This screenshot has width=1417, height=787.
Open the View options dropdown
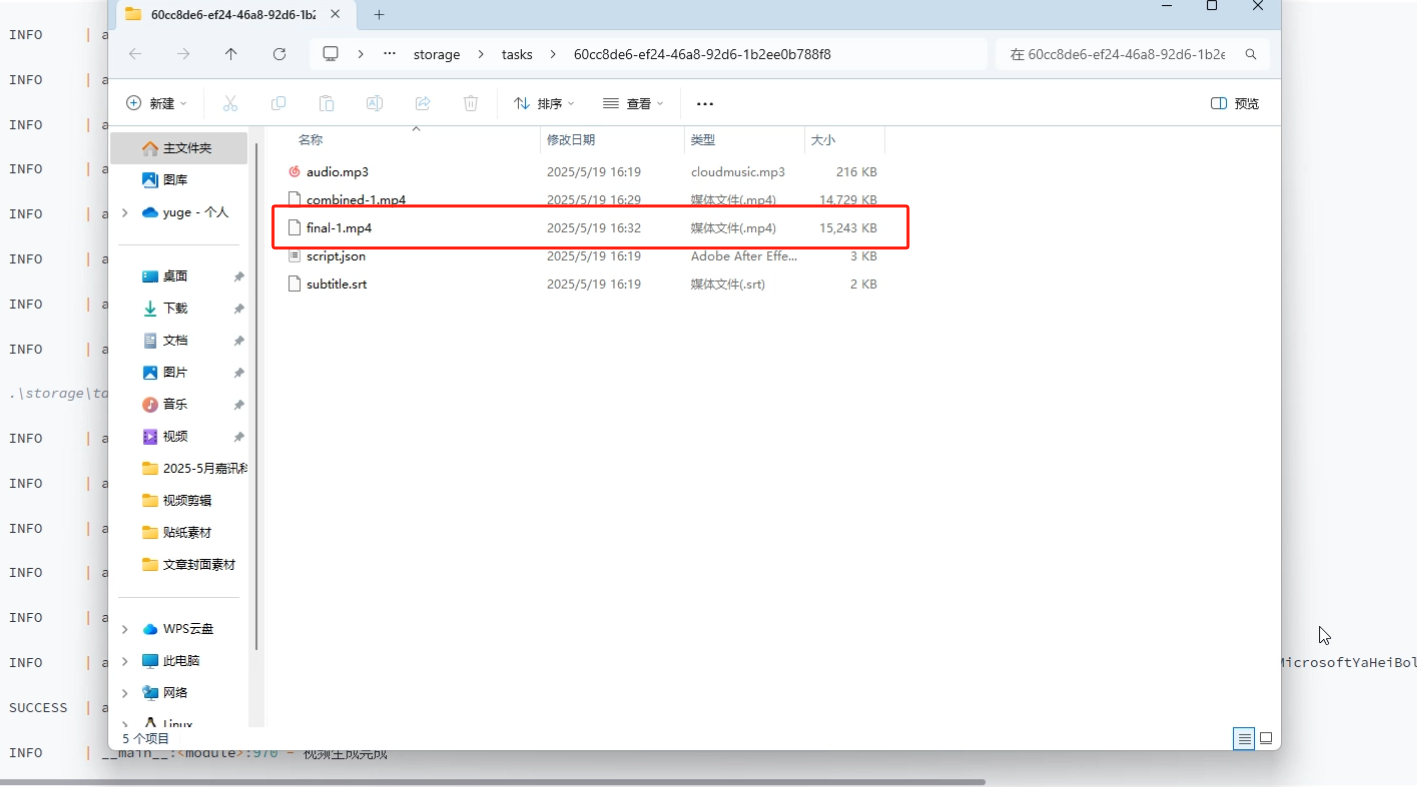[633, 103]
